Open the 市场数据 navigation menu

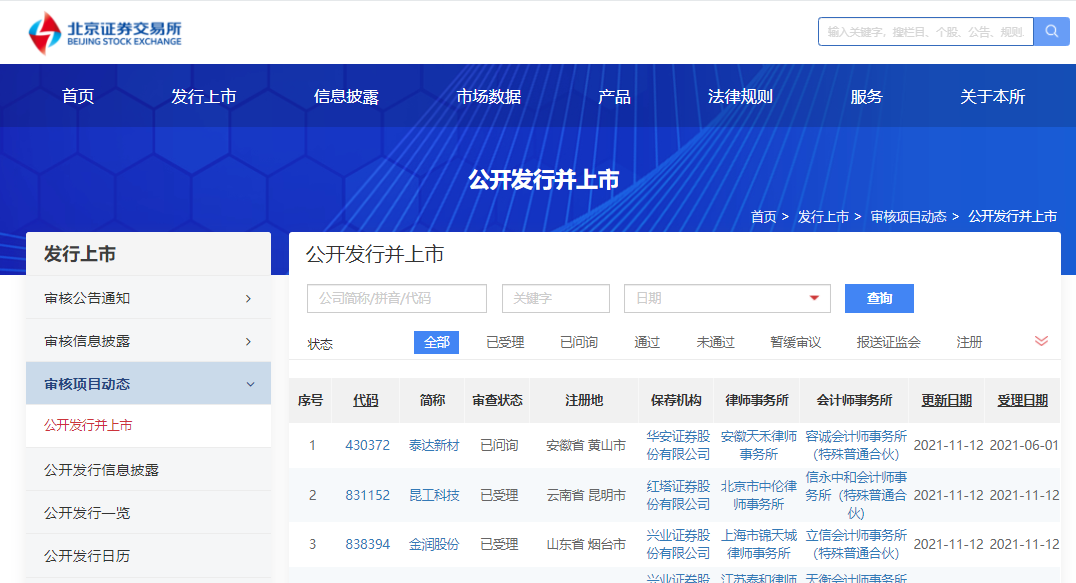(489, 97)
